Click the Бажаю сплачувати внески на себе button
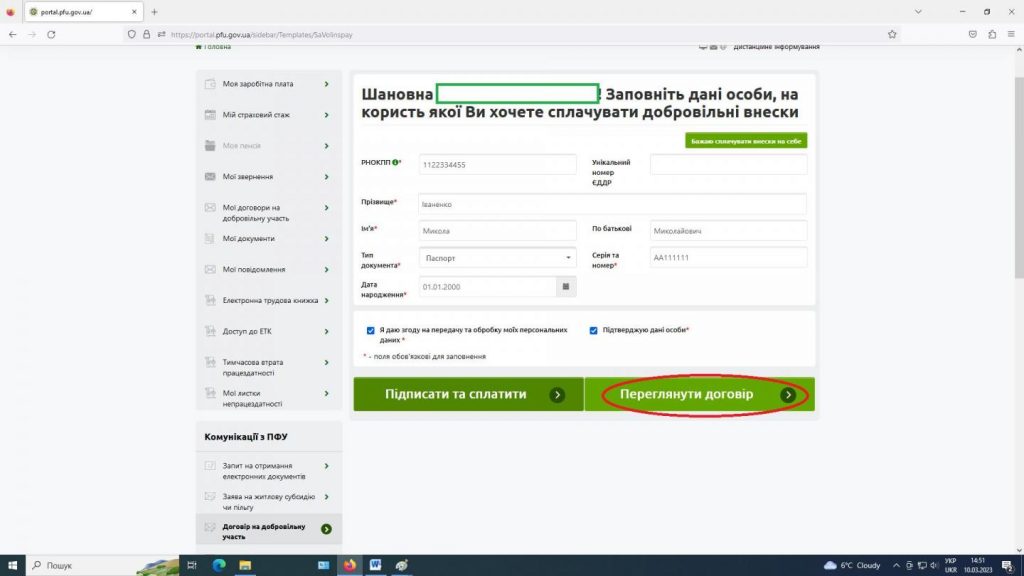Viewport: 1024px width, 576px height. [x=746, y=141]
